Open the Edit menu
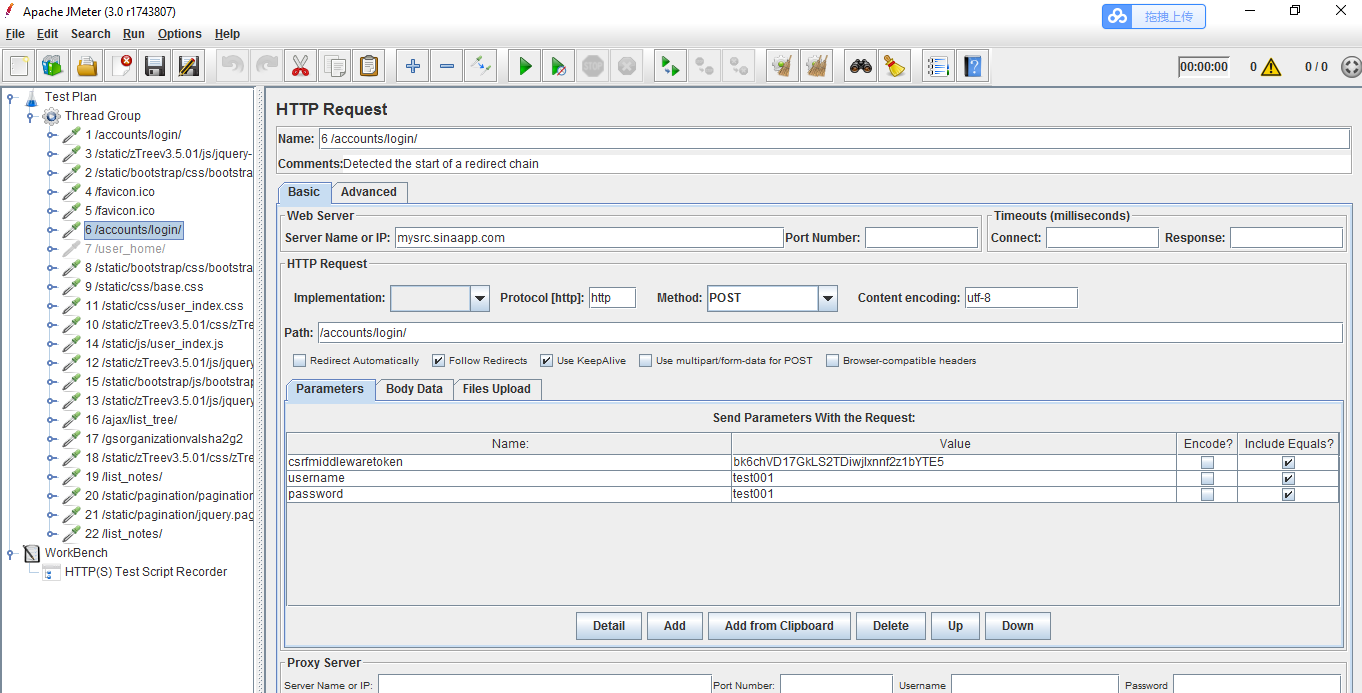The width and height of the screenshot is (1362, 693). pos(47,34)
